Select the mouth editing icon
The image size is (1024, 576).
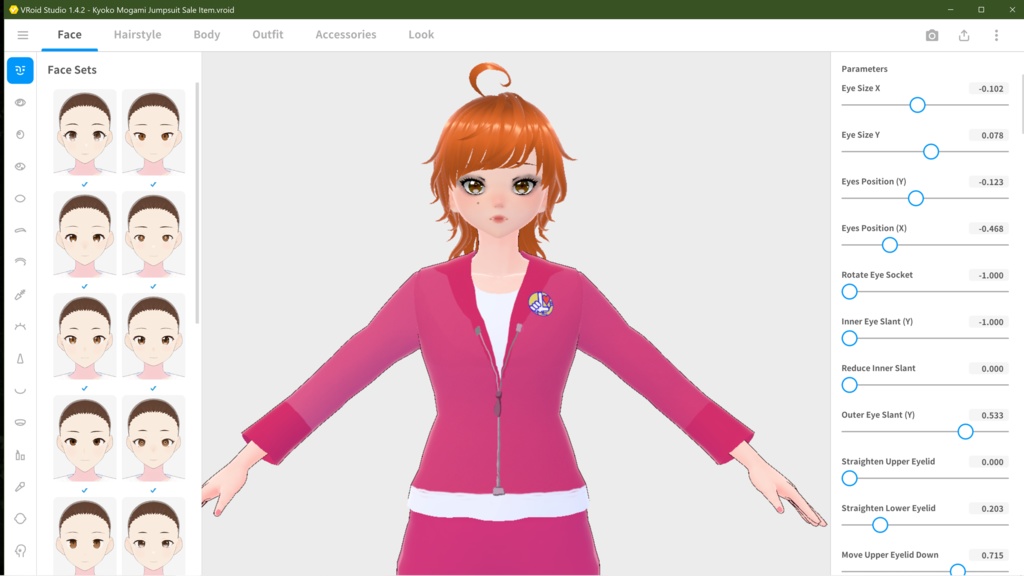click(x=20, y=390)
